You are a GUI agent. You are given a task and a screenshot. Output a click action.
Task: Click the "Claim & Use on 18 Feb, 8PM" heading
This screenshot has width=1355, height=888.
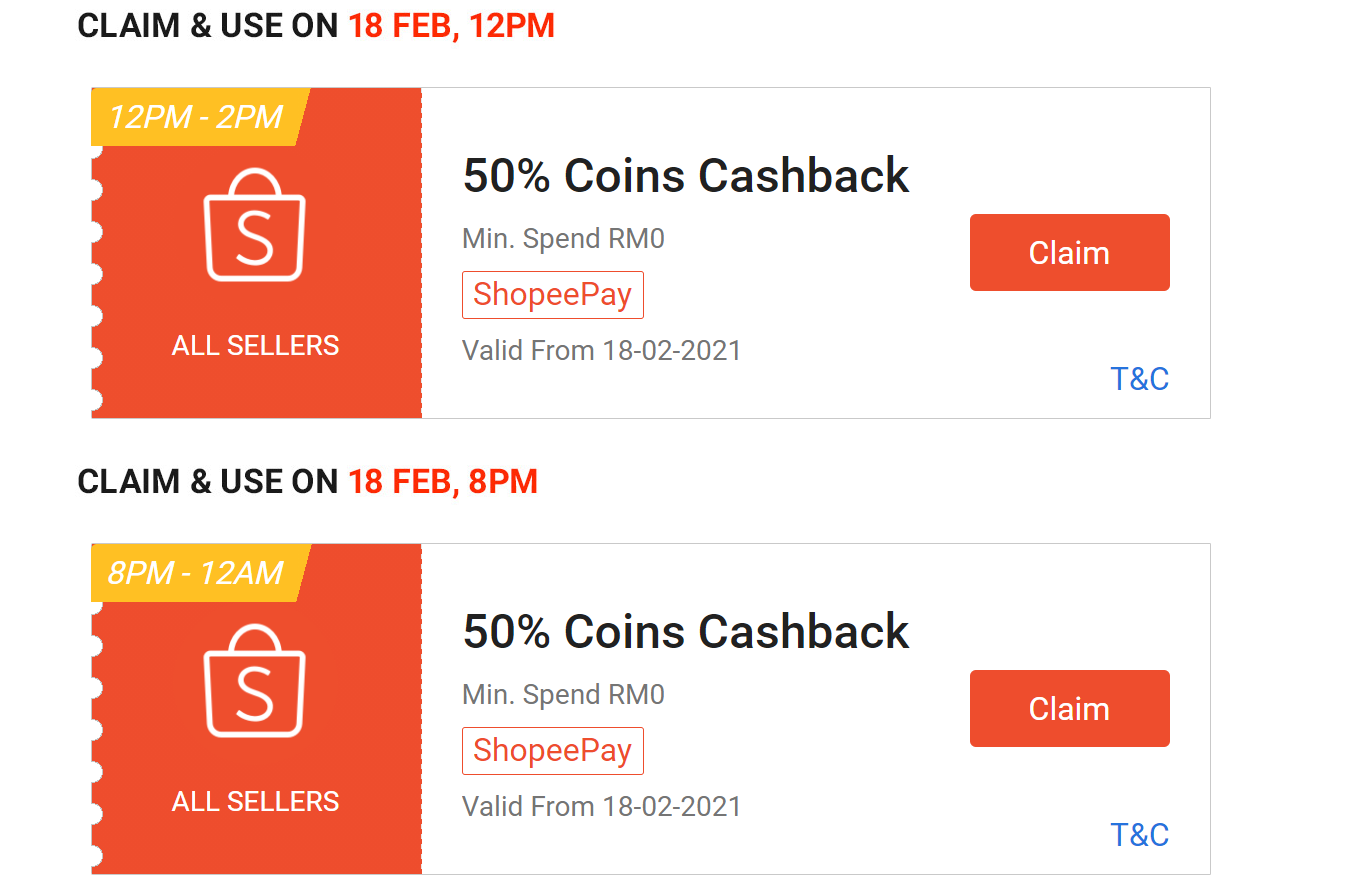point(308,482)
